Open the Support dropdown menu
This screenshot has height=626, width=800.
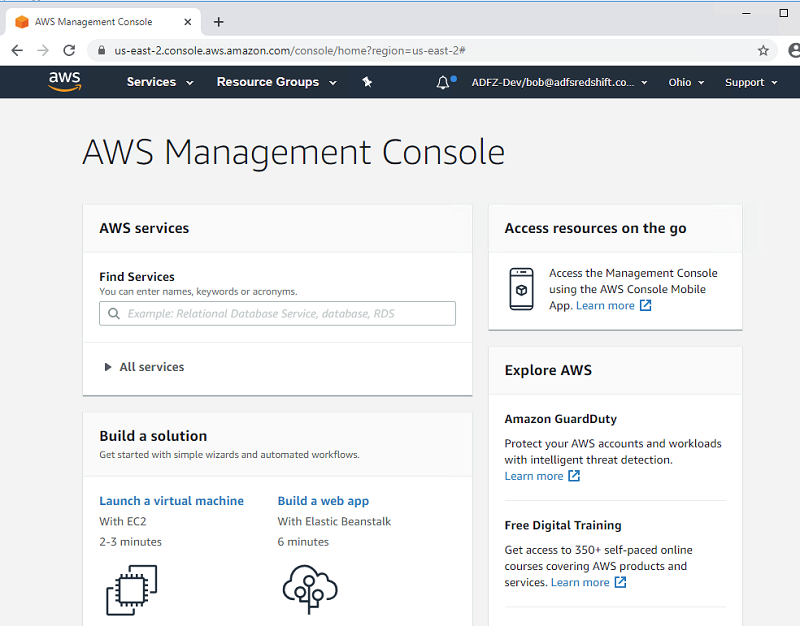pos(751,82)
